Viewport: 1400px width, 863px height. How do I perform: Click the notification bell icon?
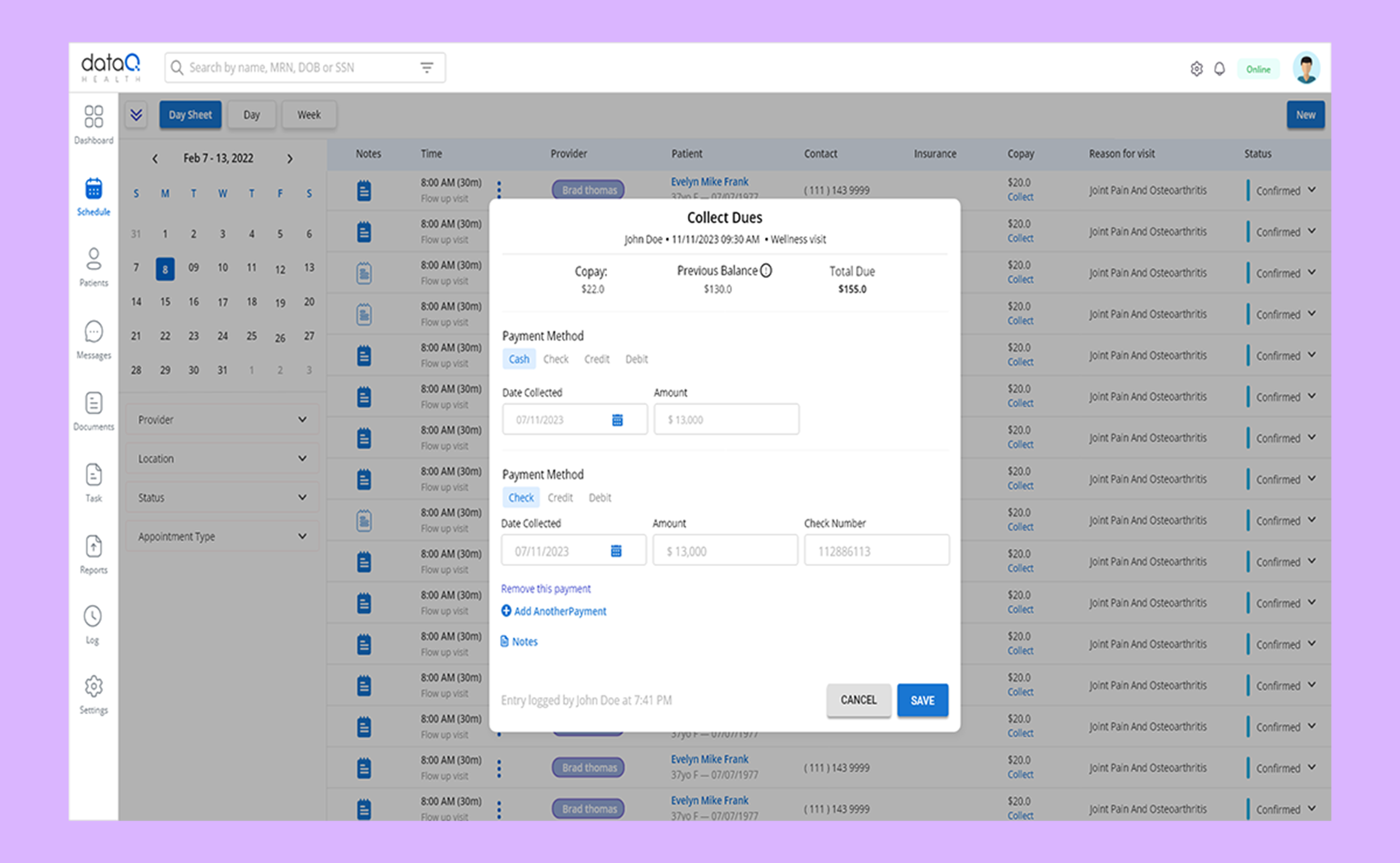1219,69
